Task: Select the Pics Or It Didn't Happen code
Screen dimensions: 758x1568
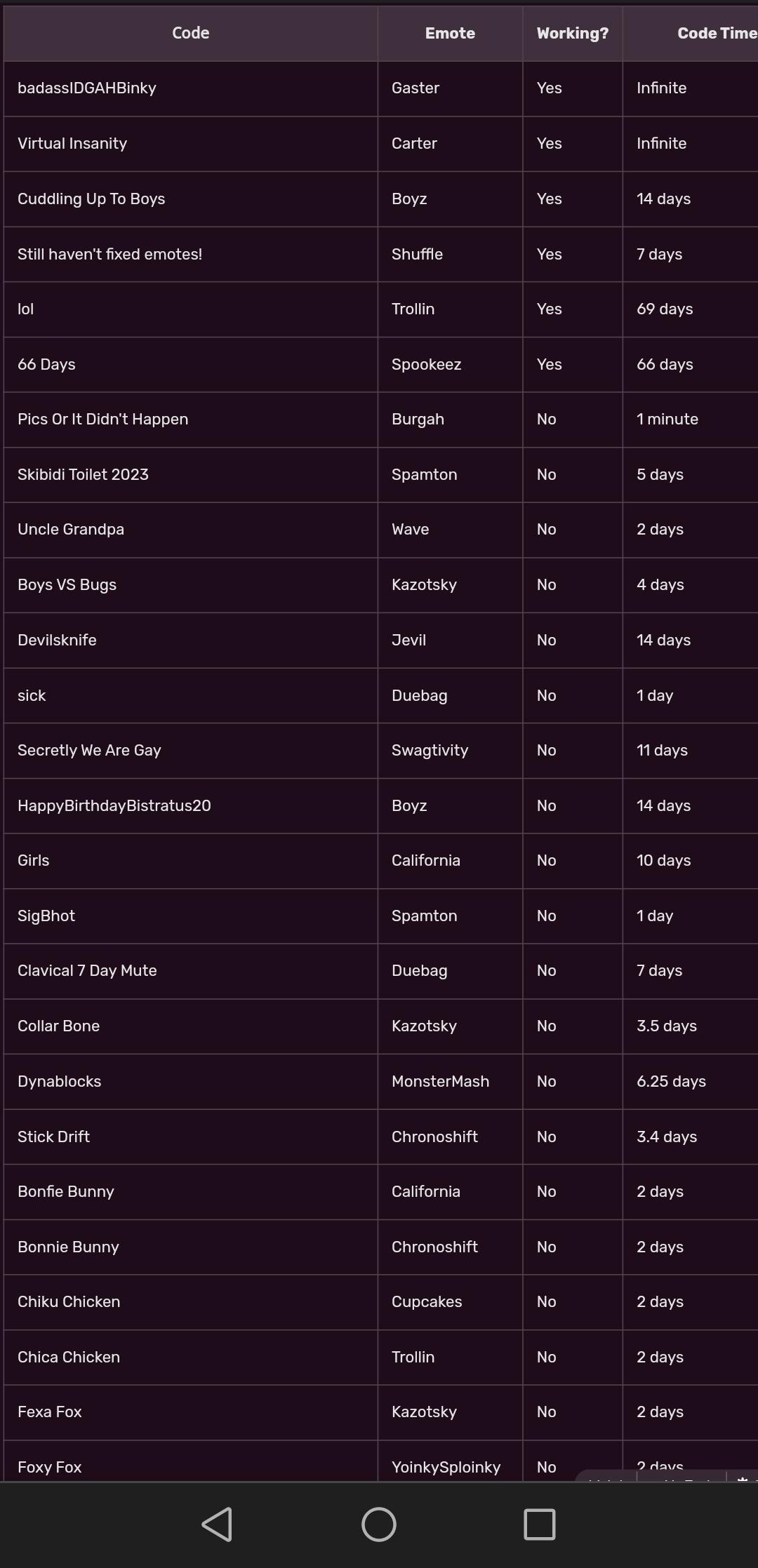Action: coord(102,420)
